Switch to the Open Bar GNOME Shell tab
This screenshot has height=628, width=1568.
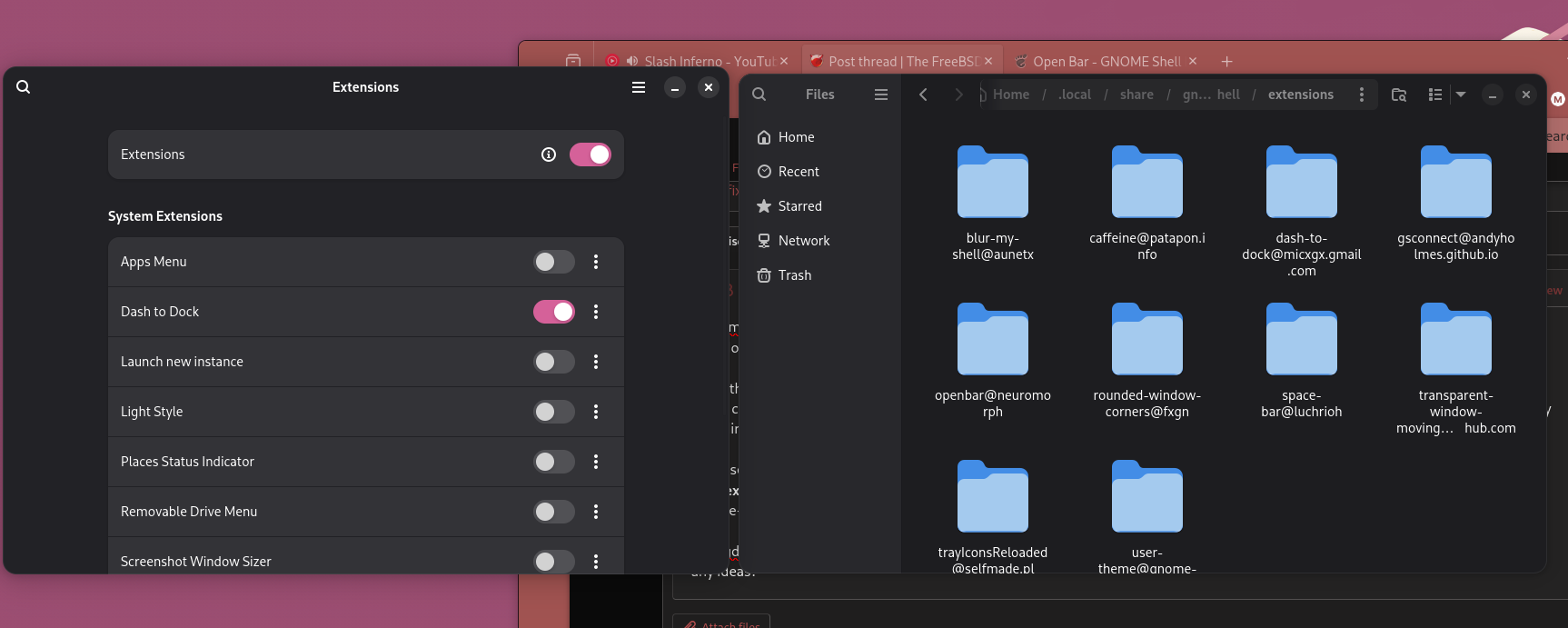tap(1106, 62)
